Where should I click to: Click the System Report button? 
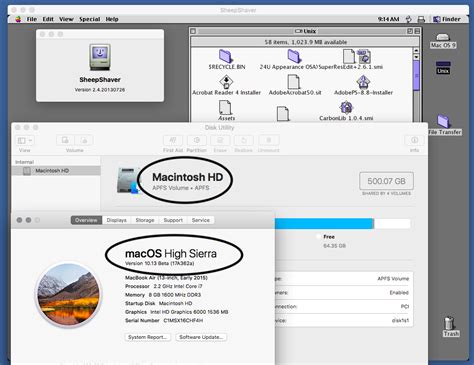pyautogui.click(x=148, y=337)
